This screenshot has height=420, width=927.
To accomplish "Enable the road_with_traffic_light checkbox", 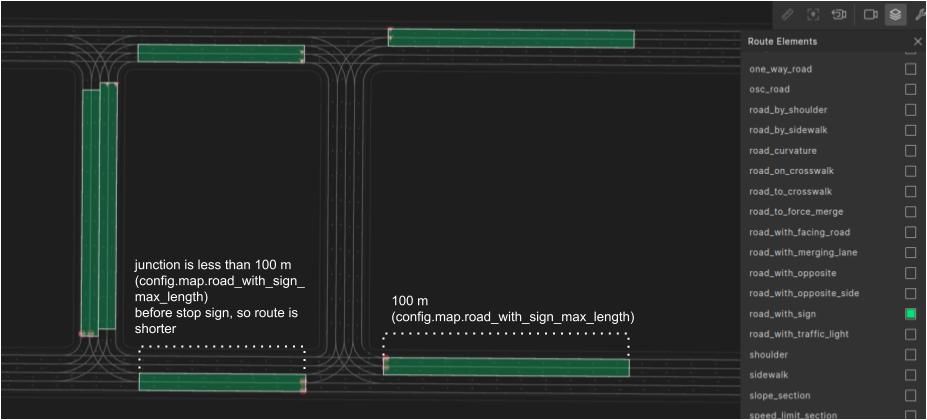I will point(910,334).
